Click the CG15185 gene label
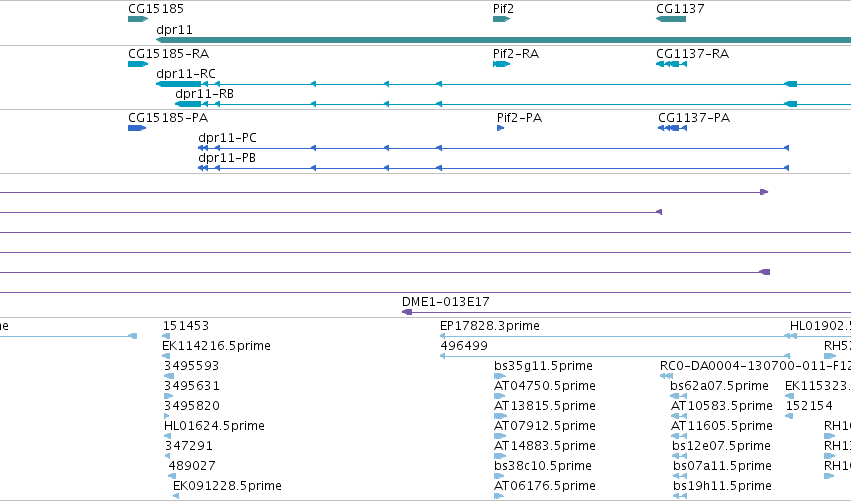 (x=156, y=9)
